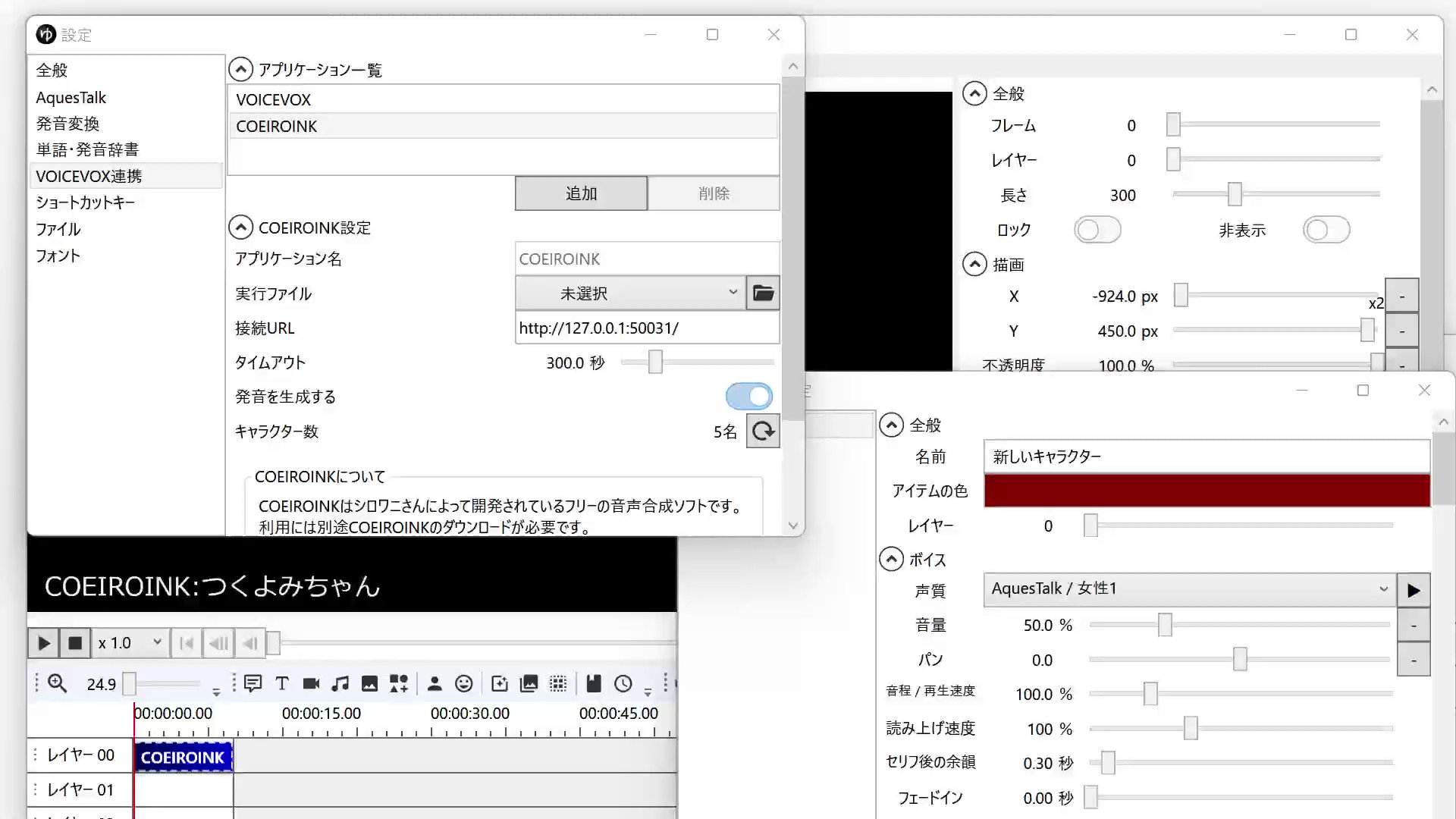Turn on the ロック toggle
Screen dimensions: 1456x819
coord(1097,230)
